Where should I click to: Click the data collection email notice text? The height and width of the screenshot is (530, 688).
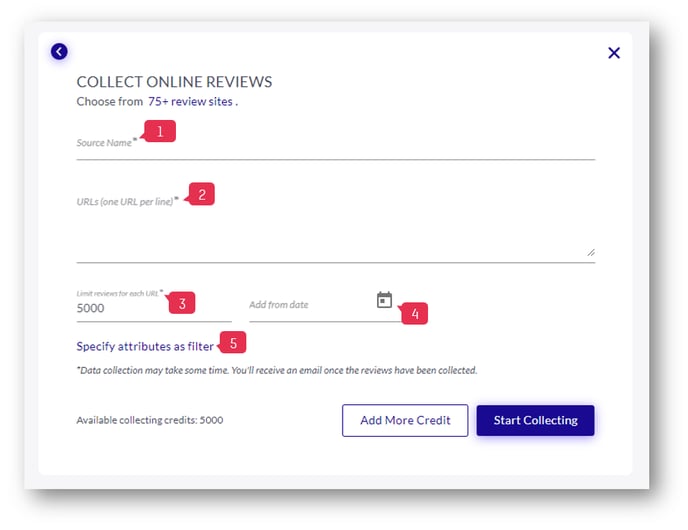pos(276,370)
